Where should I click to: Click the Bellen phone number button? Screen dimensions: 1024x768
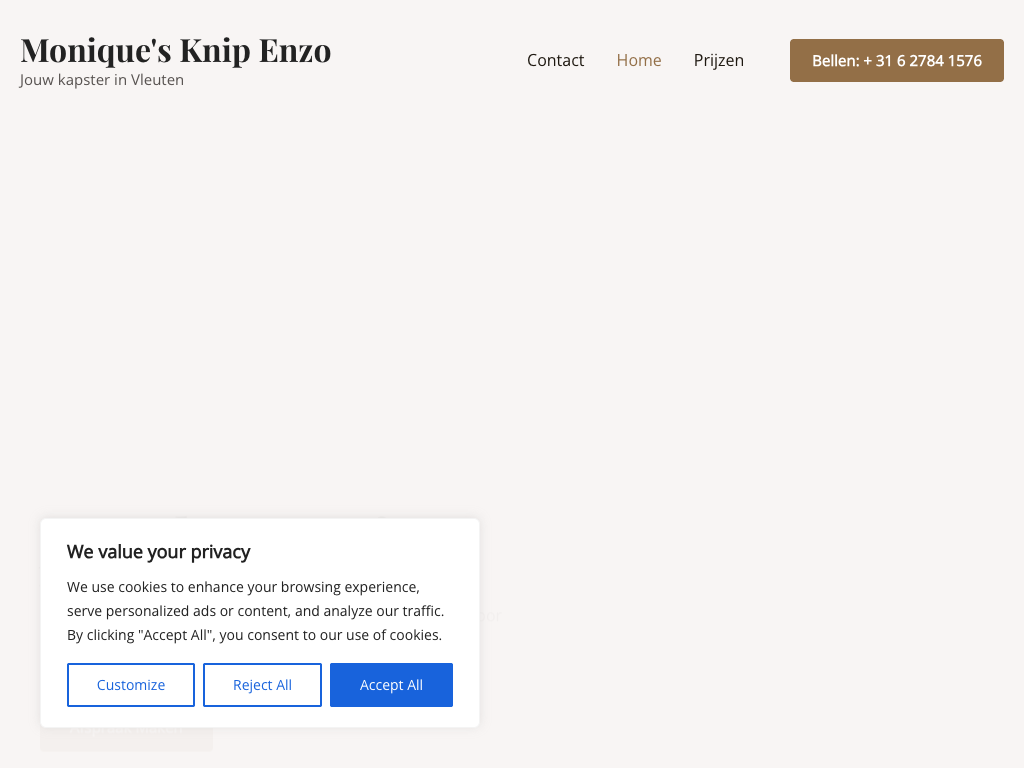pyautogui.click(x=896, y=61)
